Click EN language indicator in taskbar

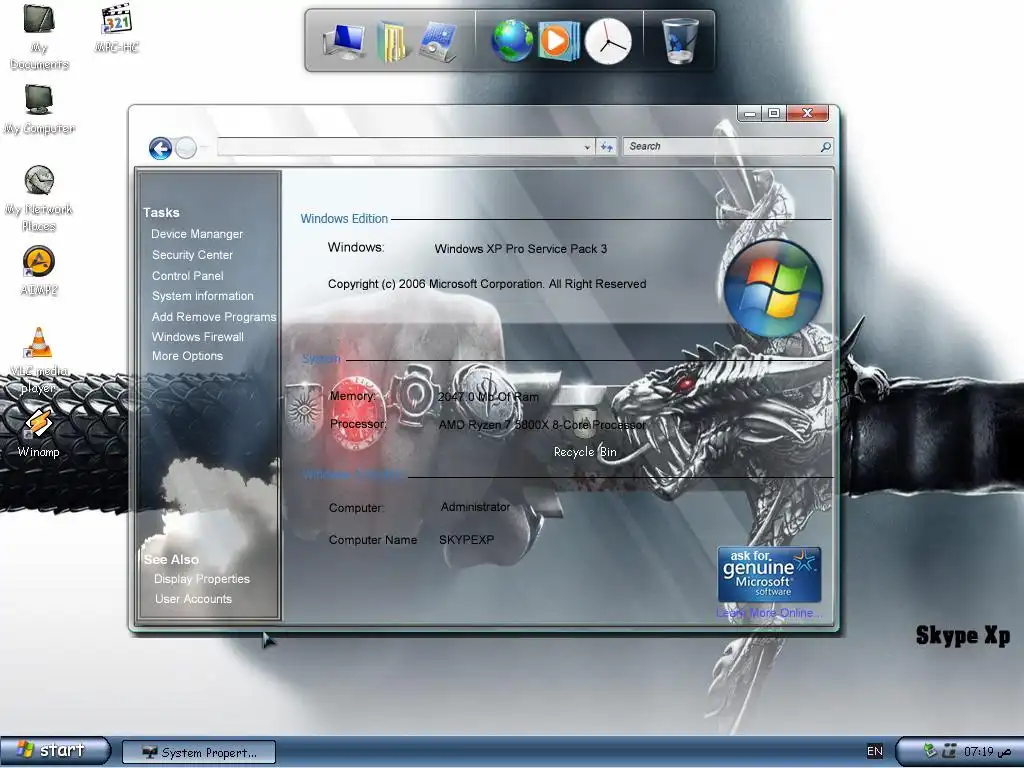[x=874, y=751]
